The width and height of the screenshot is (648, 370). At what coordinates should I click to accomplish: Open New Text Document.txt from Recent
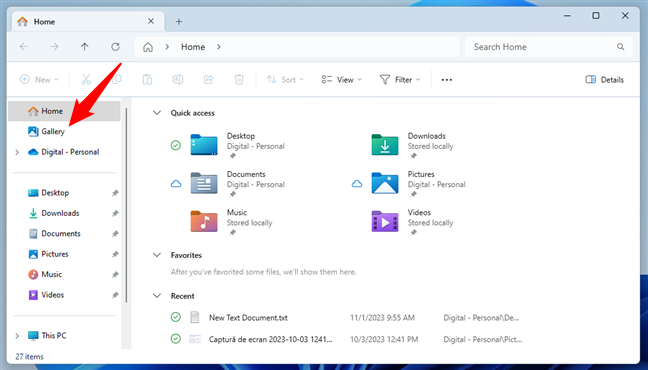[248, 318]
